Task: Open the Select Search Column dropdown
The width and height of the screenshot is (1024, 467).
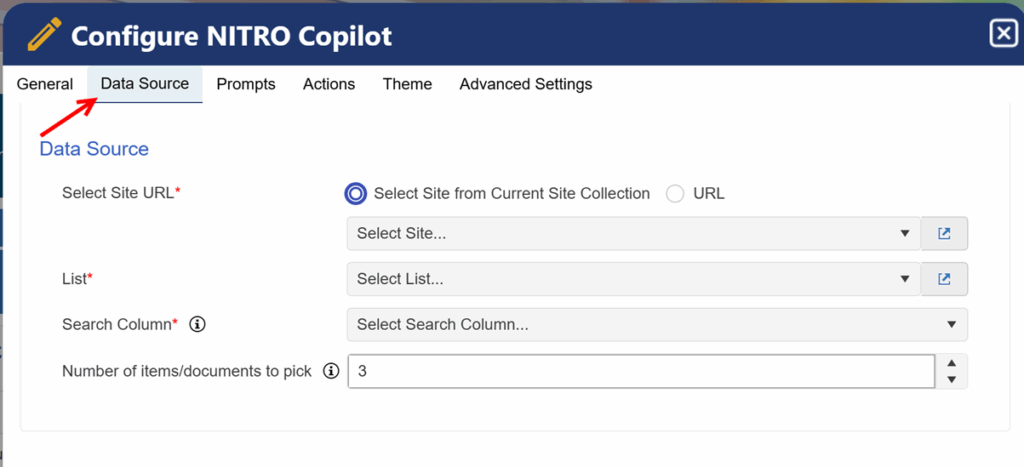Action: (657, 325)
